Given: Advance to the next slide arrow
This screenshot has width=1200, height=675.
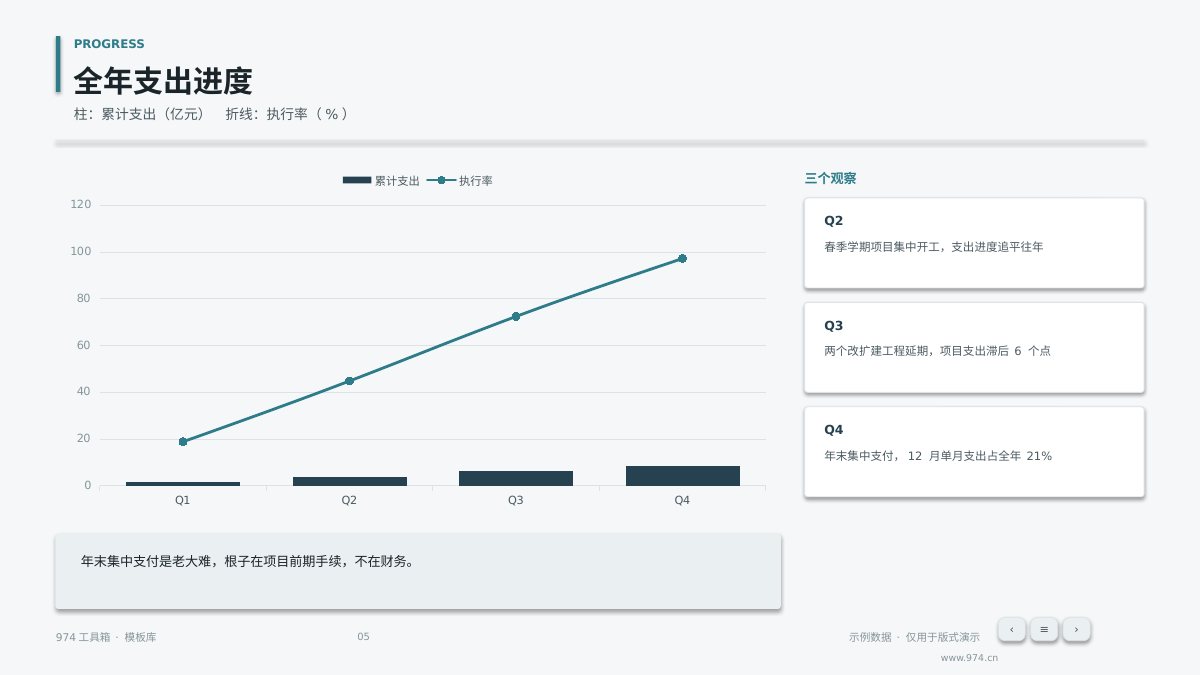Looking at the screenshot, I should 1076,629.
